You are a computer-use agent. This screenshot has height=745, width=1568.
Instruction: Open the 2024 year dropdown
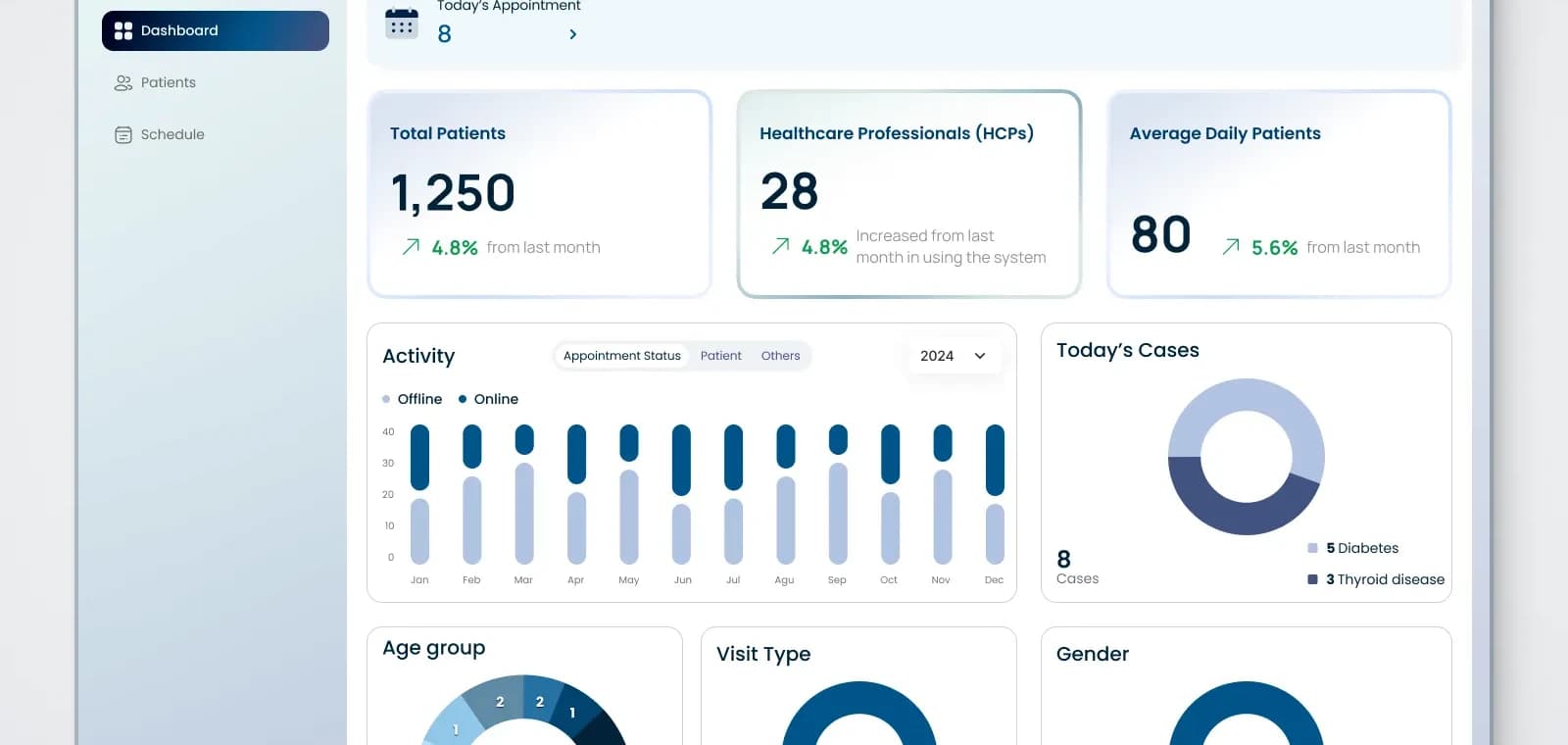point(953,356)
